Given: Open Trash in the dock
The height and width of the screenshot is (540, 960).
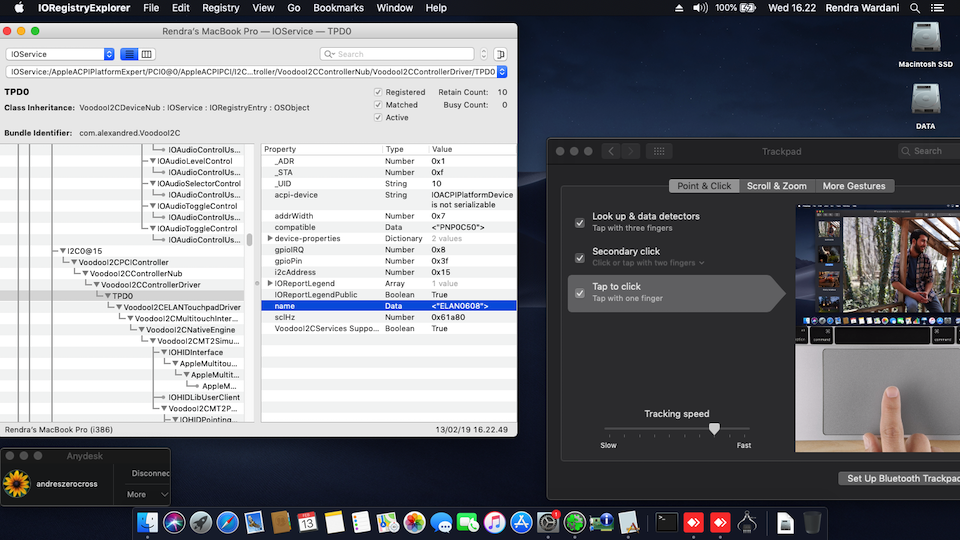Looking at the screenshot, I should [x=812, y=522].
